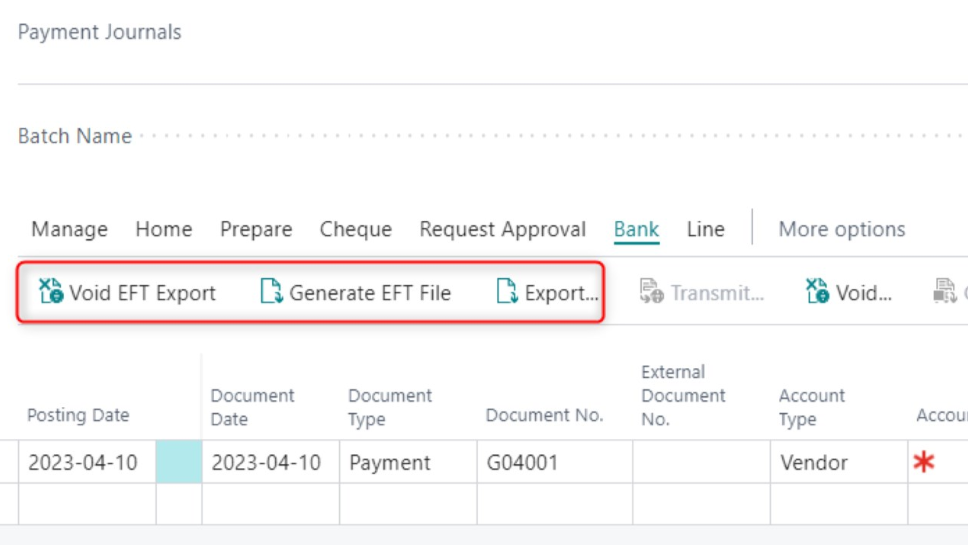The width and height of the screenshot is (968, 545).
Task: Click the Document No. column header
Action: [544, 415]
